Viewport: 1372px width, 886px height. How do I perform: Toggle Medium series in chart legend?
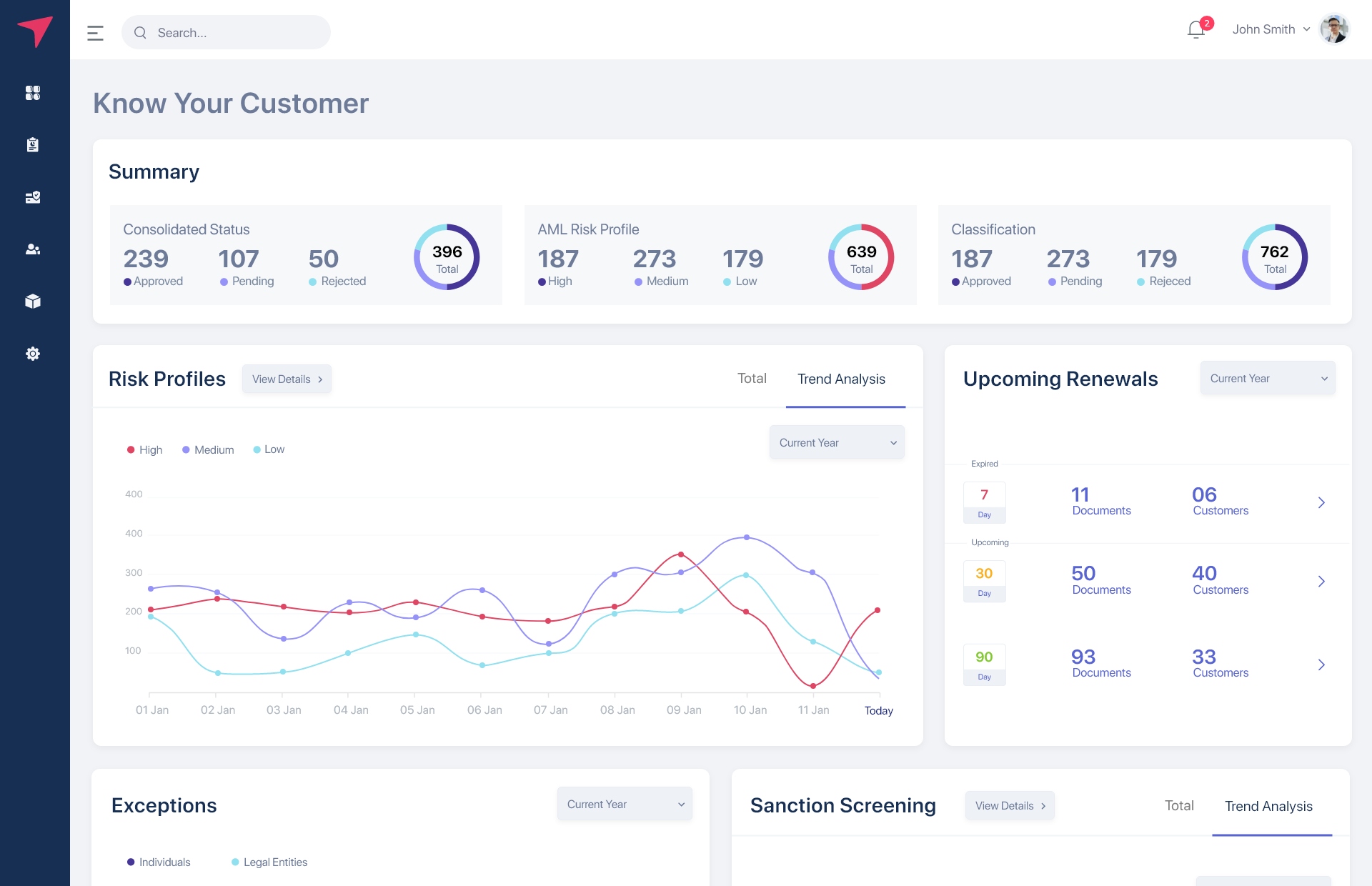click(x=208, y=449)
